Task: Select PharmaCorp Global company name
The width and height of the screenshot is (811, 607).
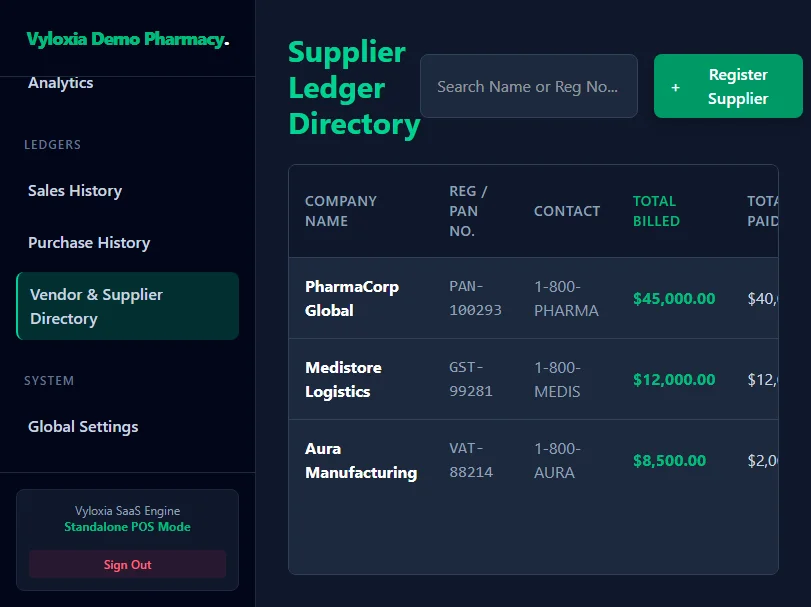Action: pyautogui.click(x=352, y=298)
